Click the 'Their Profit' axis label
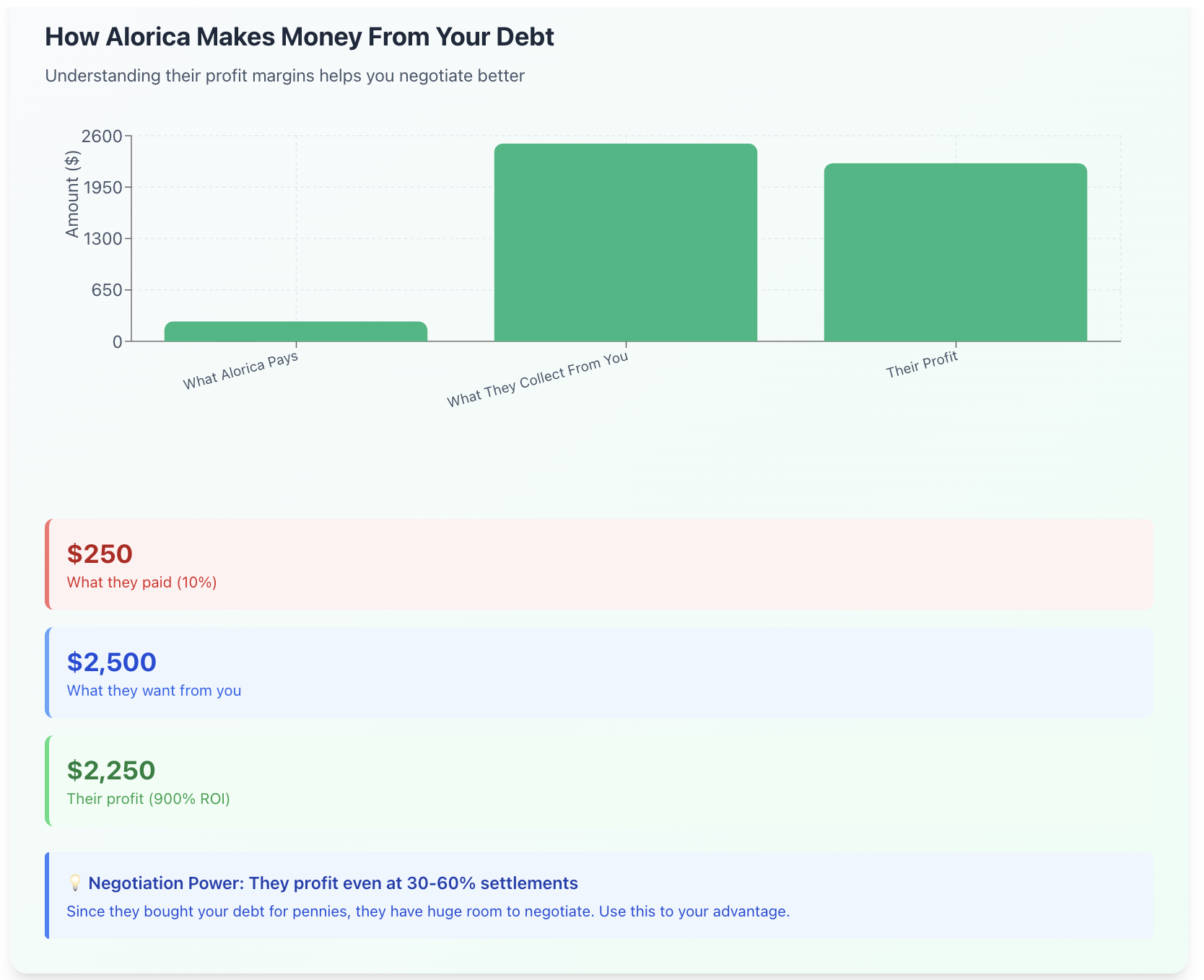 (x=922, y=364)
